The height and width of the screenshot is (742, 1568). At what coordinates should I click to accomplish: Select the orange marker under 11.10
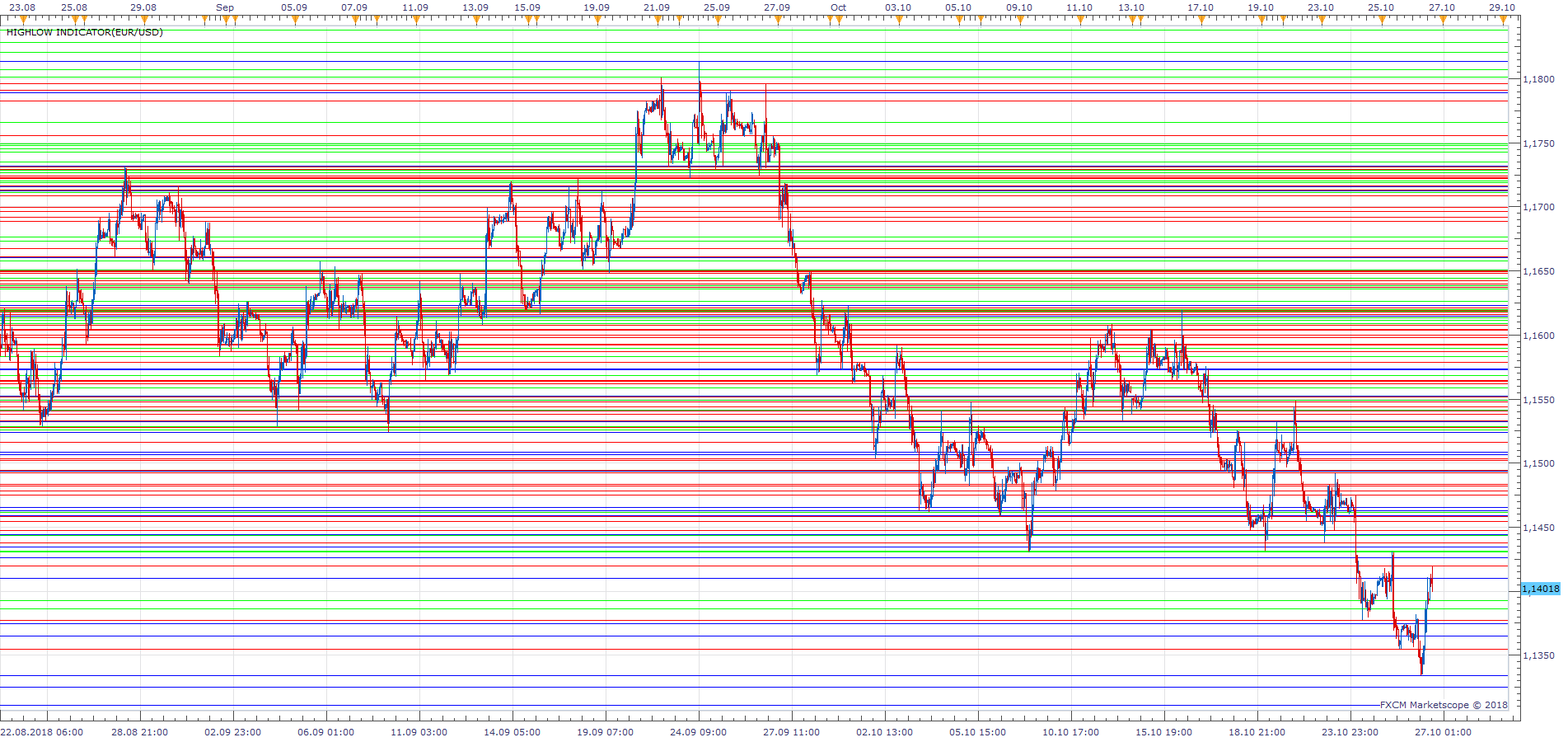(1080, 20)
